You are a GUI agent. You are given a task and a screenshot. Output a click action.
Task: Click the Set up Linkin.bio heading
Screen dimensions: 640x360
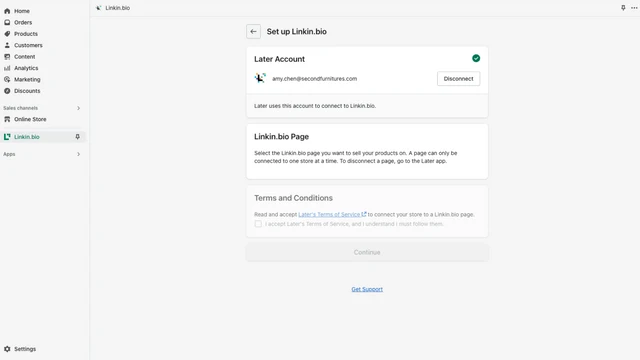point(296,31)
